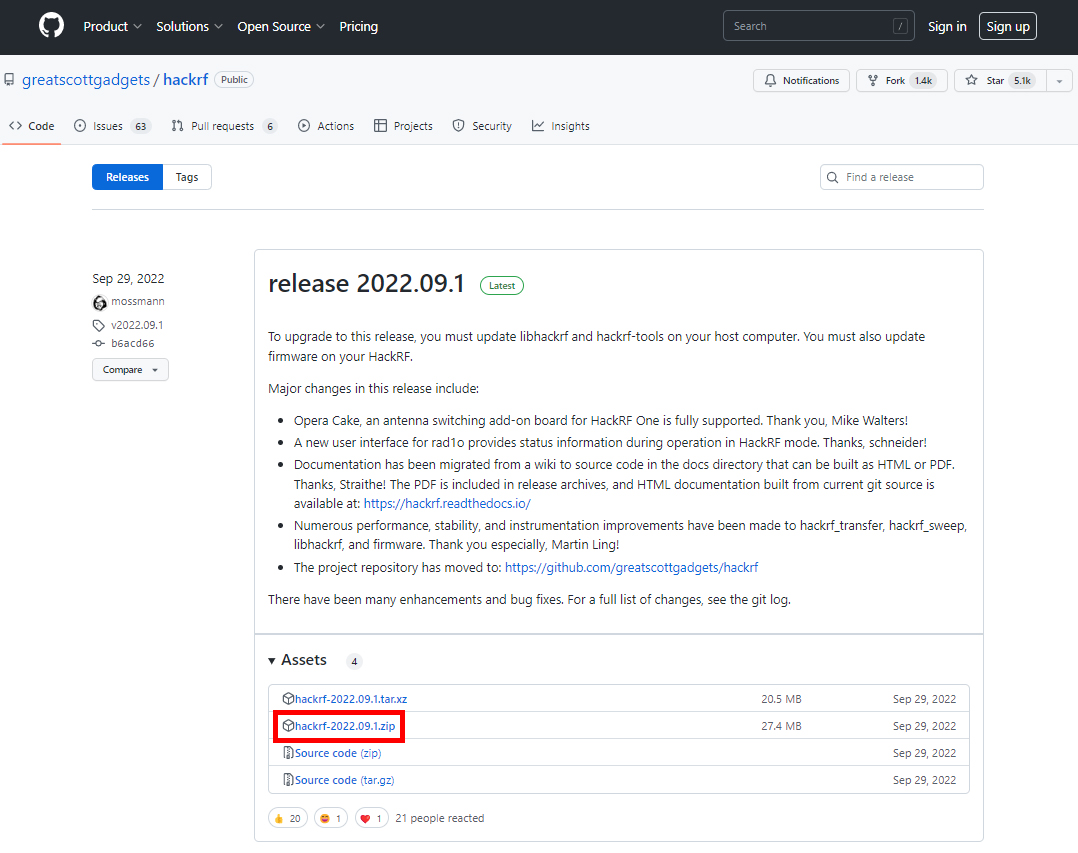1078x853 pixels.
Task: Open the Security tab
Action: 482,126
